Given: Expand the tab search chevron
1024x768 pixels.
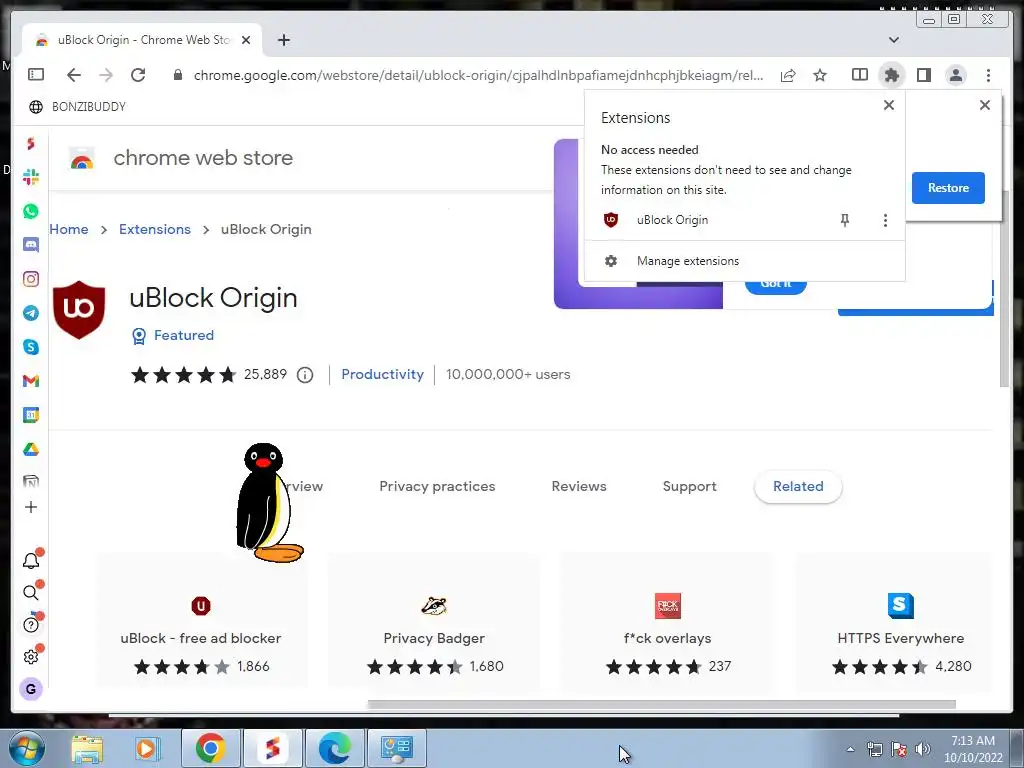Looking at the screenshot, I should [893, 40].
